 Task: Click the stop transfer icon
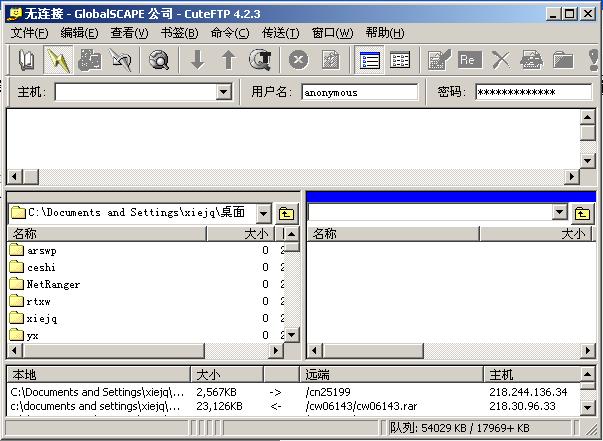[298, 60]
